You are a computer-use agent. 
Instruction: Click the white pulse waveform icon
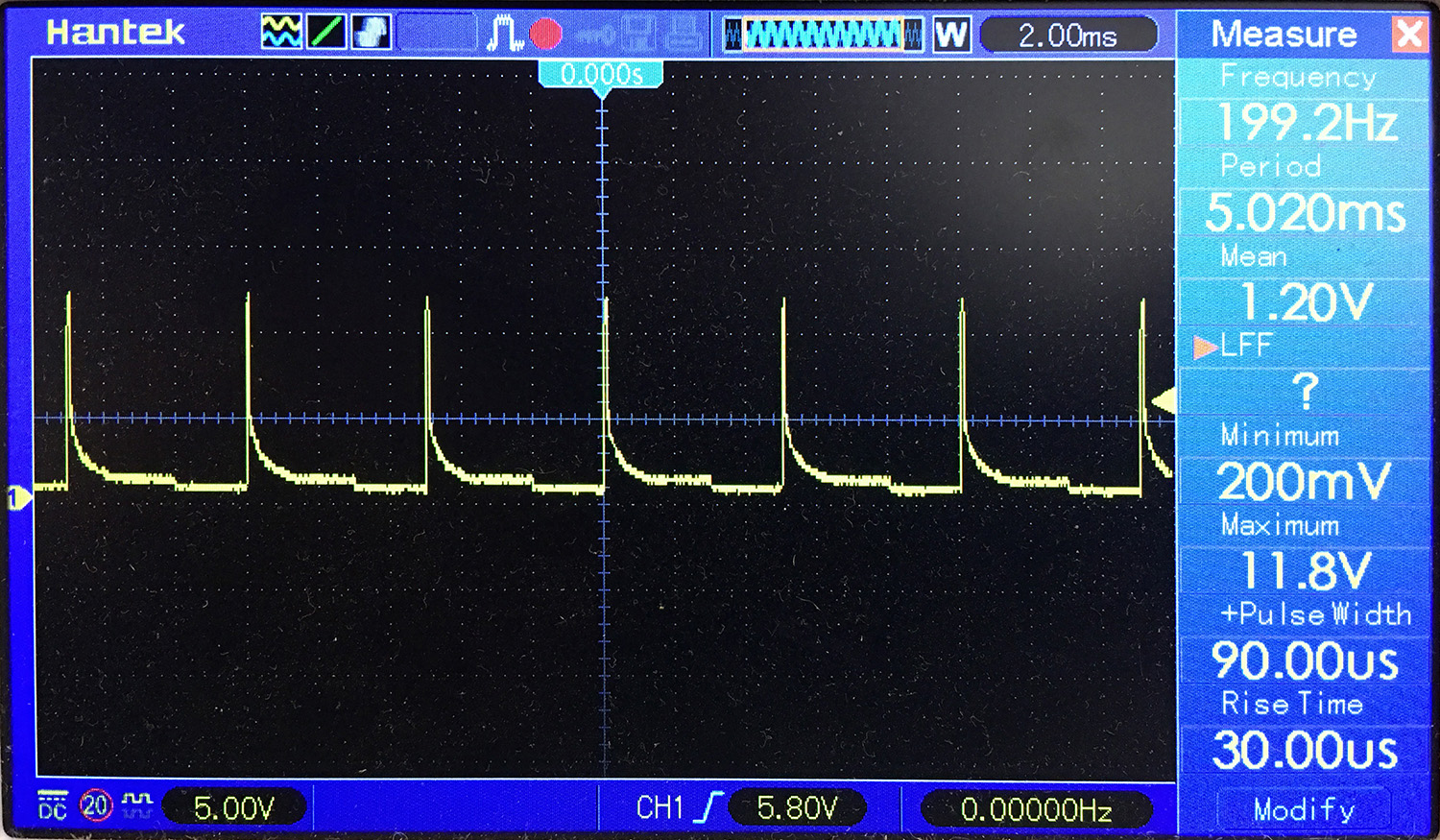coord(504,34)
